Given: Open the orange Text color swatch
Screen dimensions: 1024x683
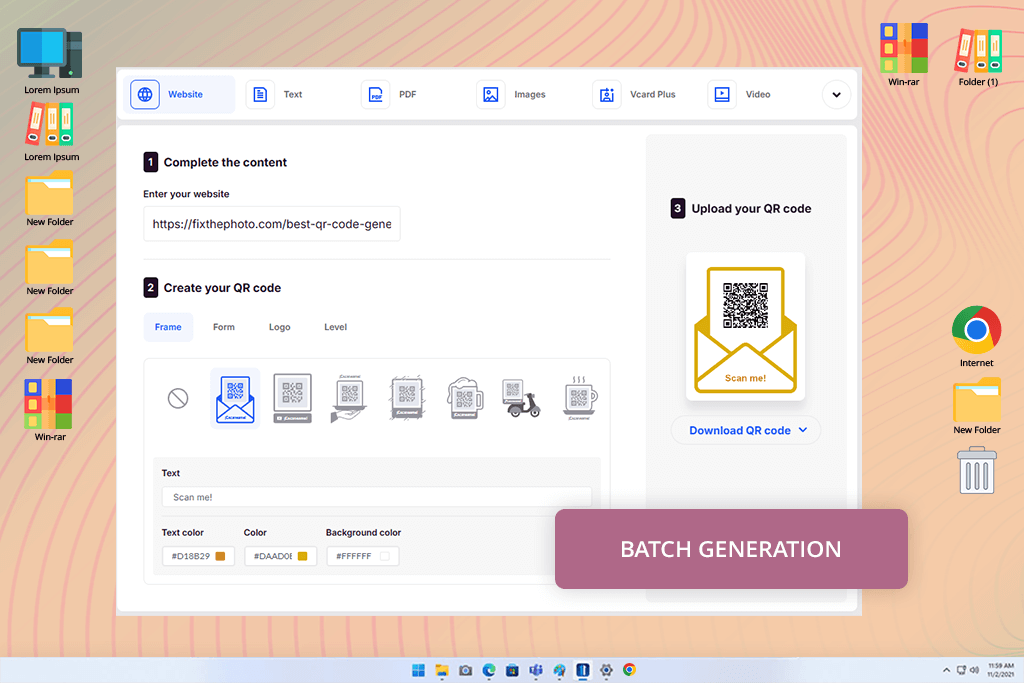Looking at the screenshot, I should [x=221, y=556].
